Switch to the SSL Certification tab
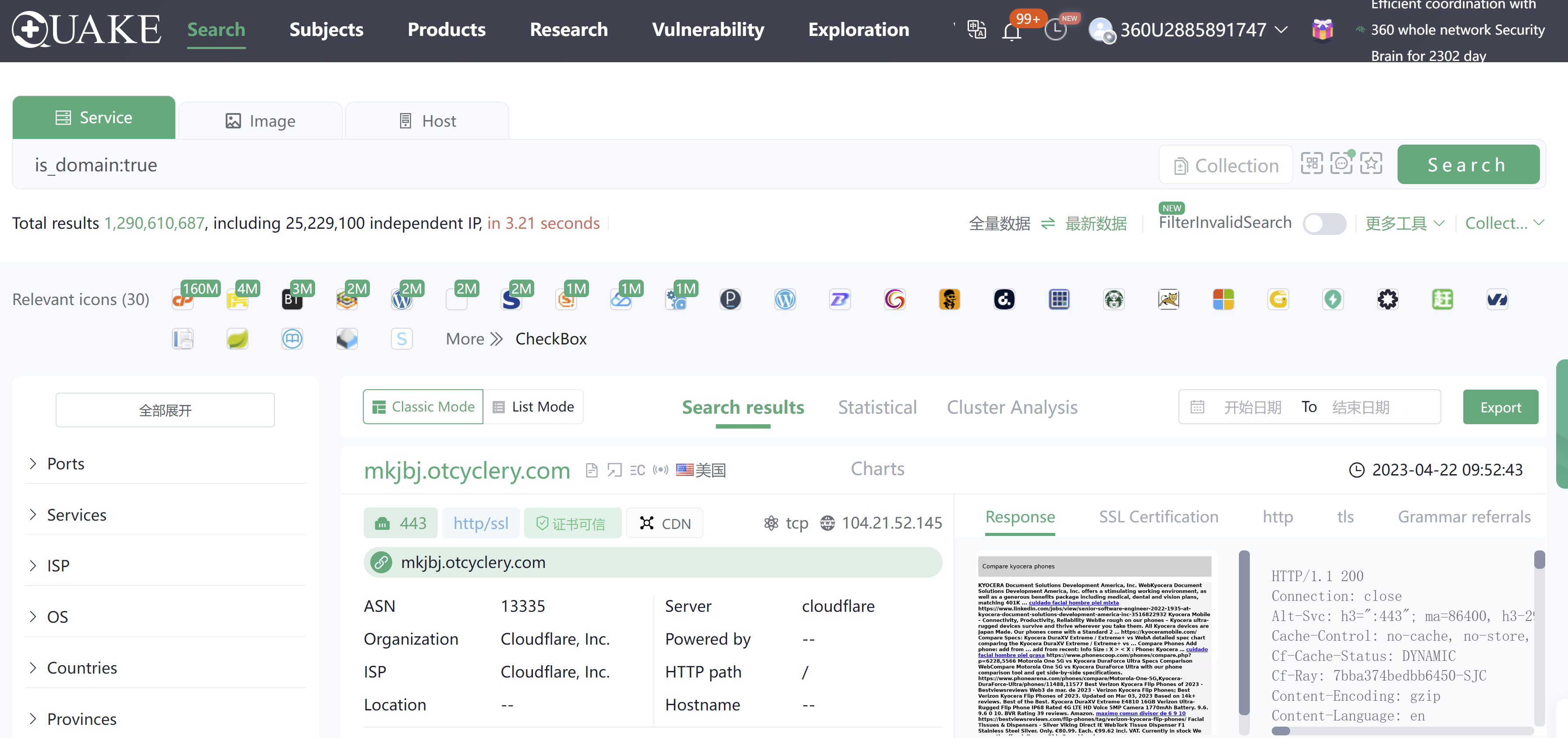 click(1159, 516)
